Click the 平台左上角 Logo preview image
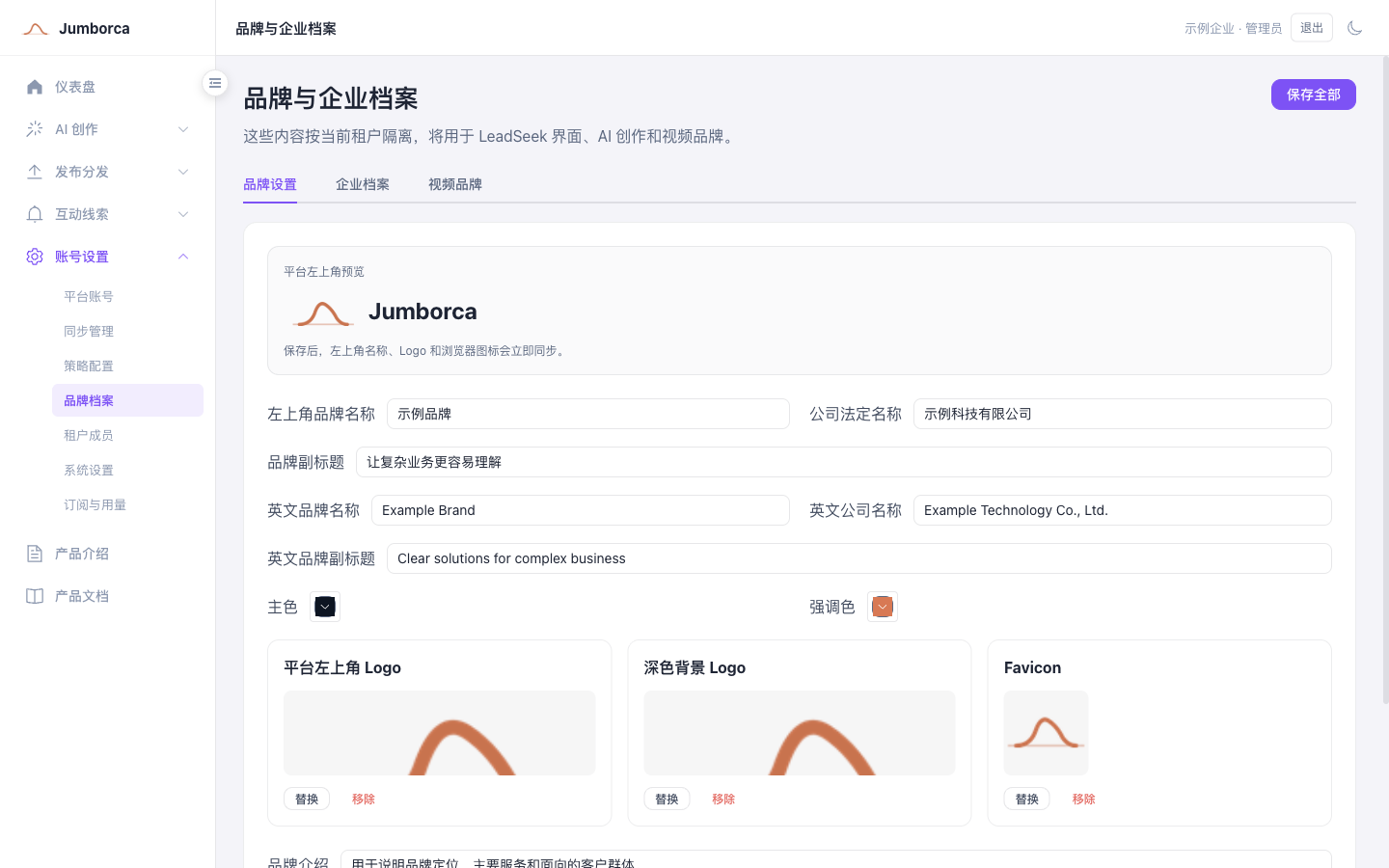 point(440,733)
